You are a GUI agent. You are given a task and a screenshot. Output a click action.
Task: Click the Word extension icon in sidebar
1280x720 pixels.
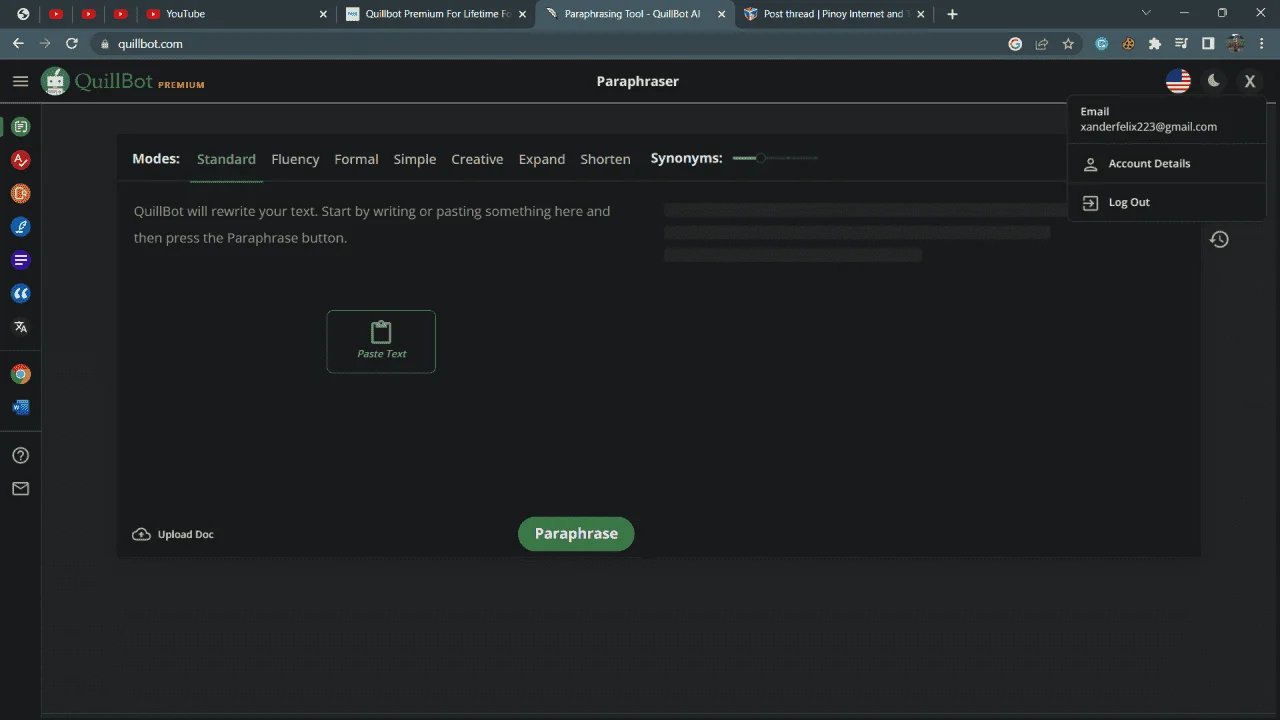coord(20,407)
